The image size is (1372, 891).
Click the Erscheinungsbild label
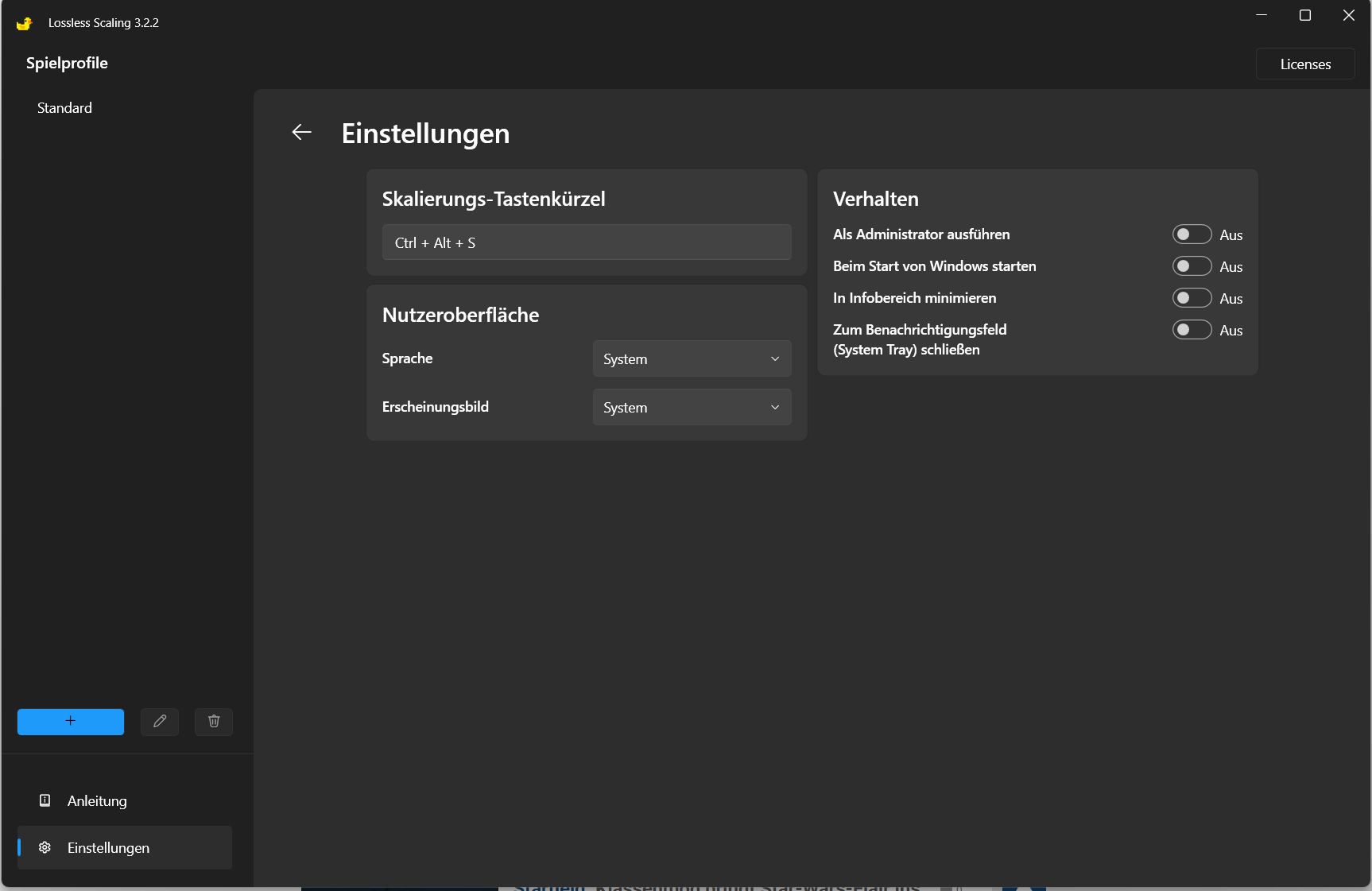point(435,407)
